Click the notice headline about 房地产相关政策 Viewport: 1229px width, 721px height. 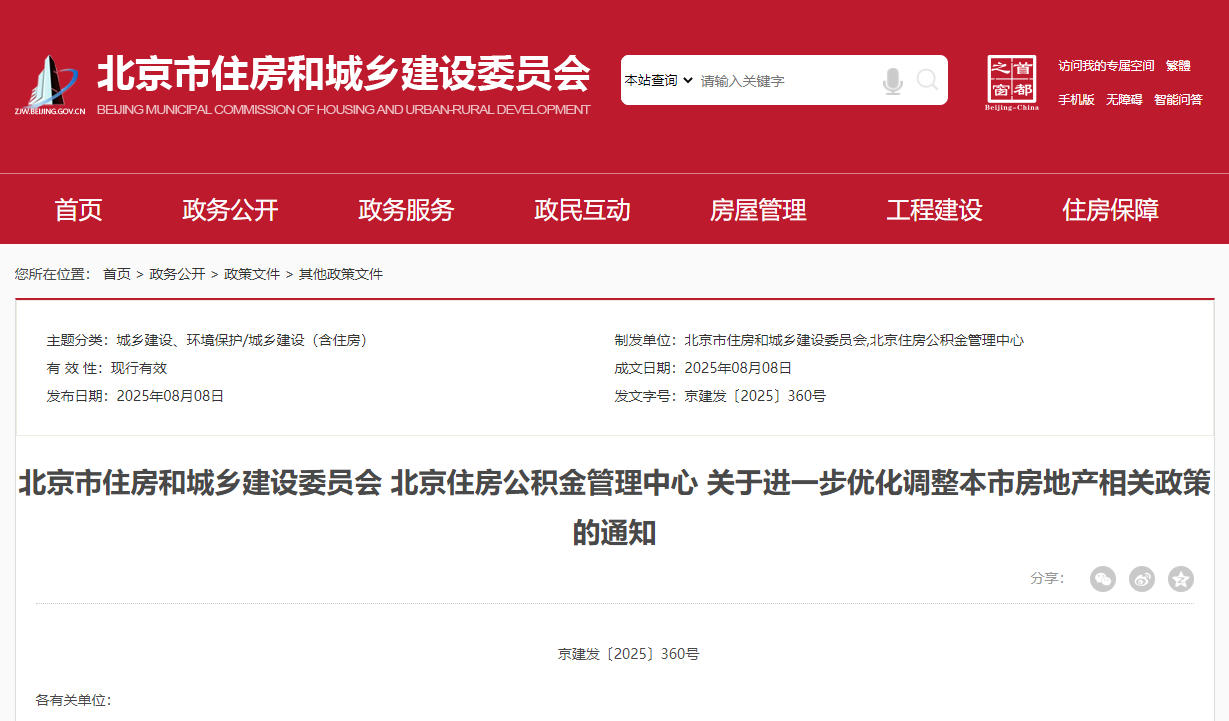point(614,507)
